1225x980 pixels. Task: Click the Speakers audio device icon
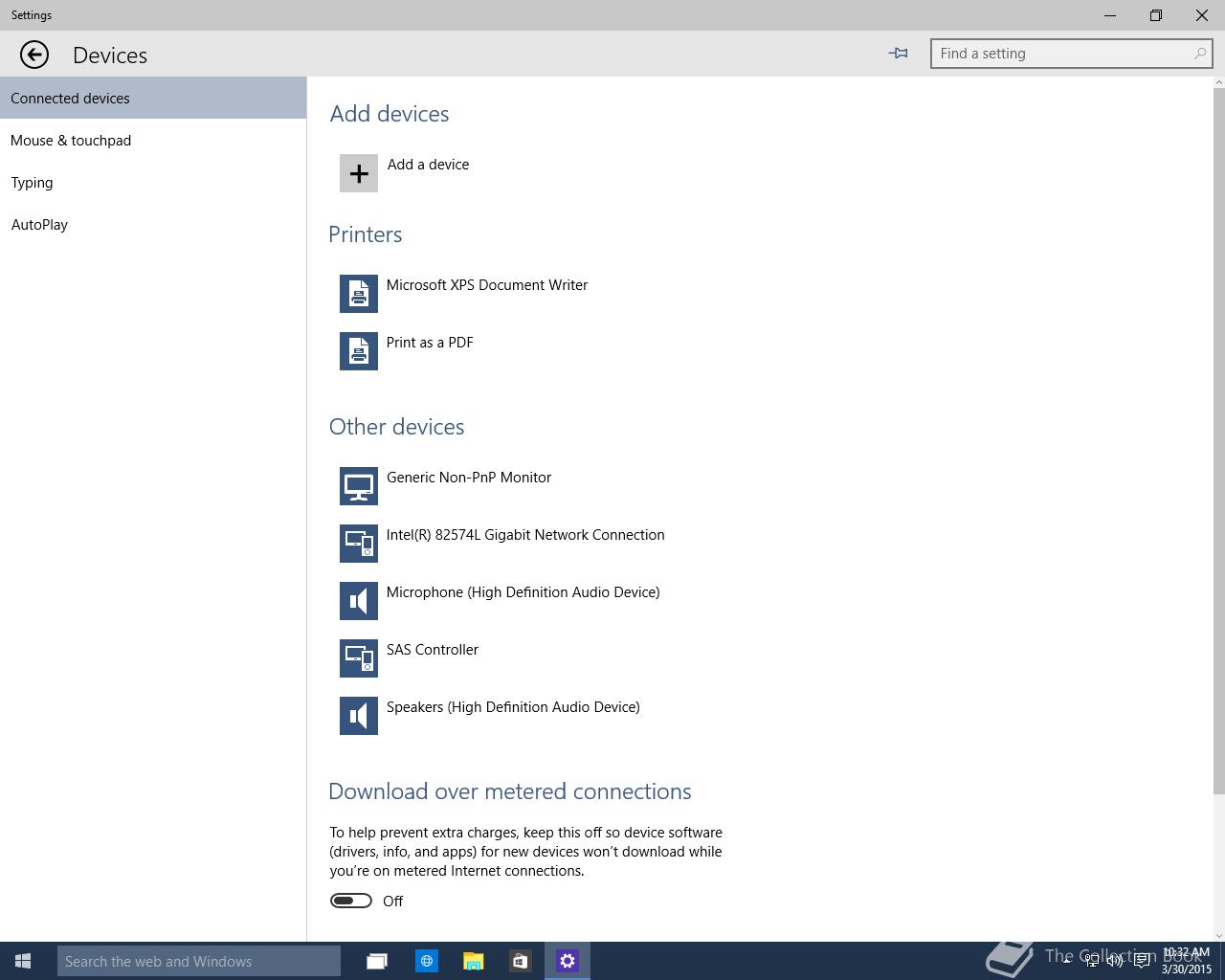click(x=359, y=716)
